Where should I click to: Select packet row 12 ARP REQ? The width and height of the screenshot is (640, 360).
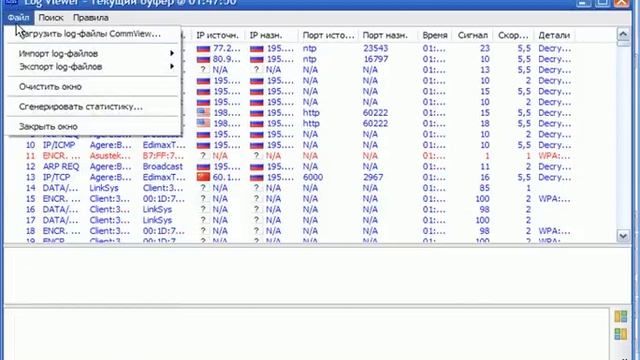tap(310, 167)
